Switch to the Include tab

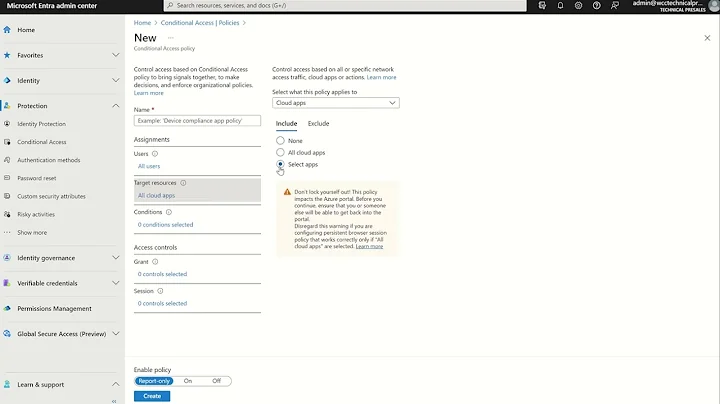[286, 123]
